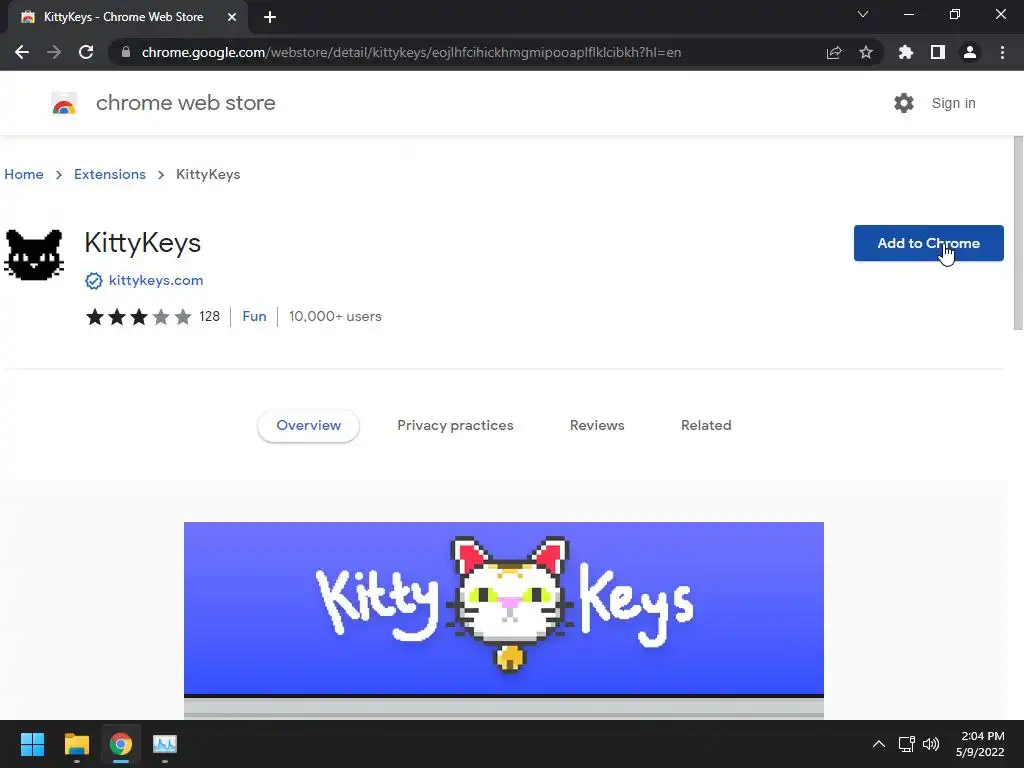
Task: Bookmark this tab with star icon
Action: (x=866, y=52)
